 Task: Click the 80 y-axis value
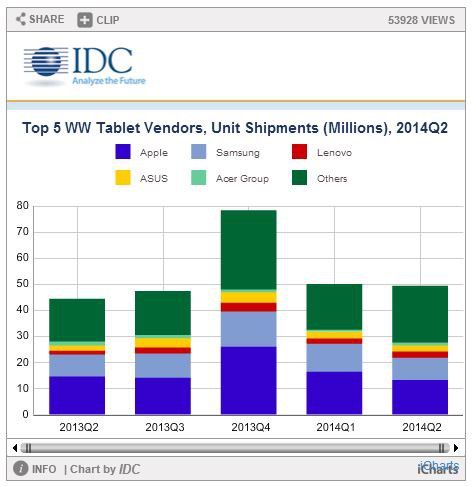pyautogui.click(x=23, y=205)
